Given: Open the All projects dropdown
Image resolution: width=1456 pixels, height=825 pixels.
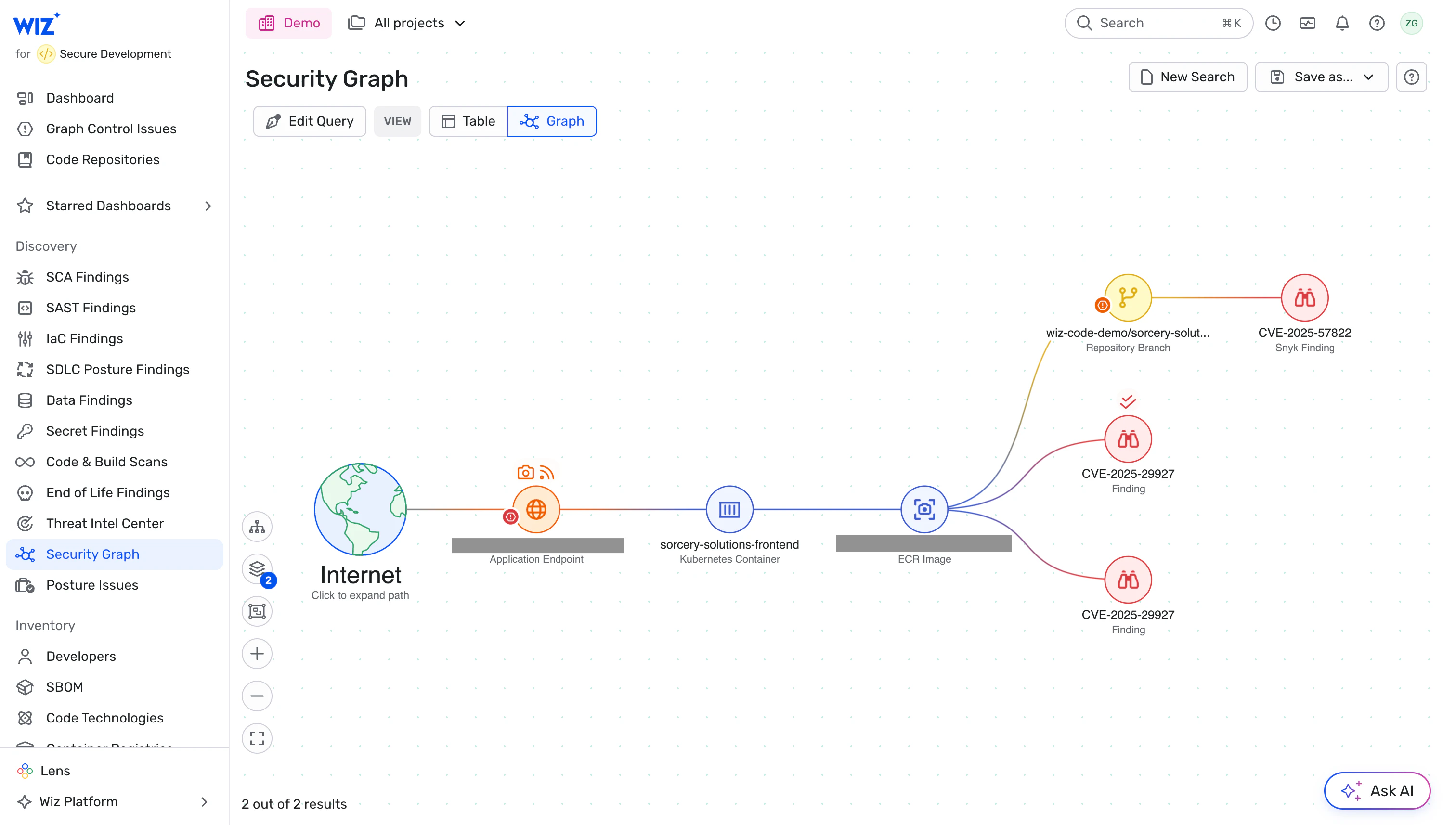Looking at the screenshot, I should coord(407,23).
